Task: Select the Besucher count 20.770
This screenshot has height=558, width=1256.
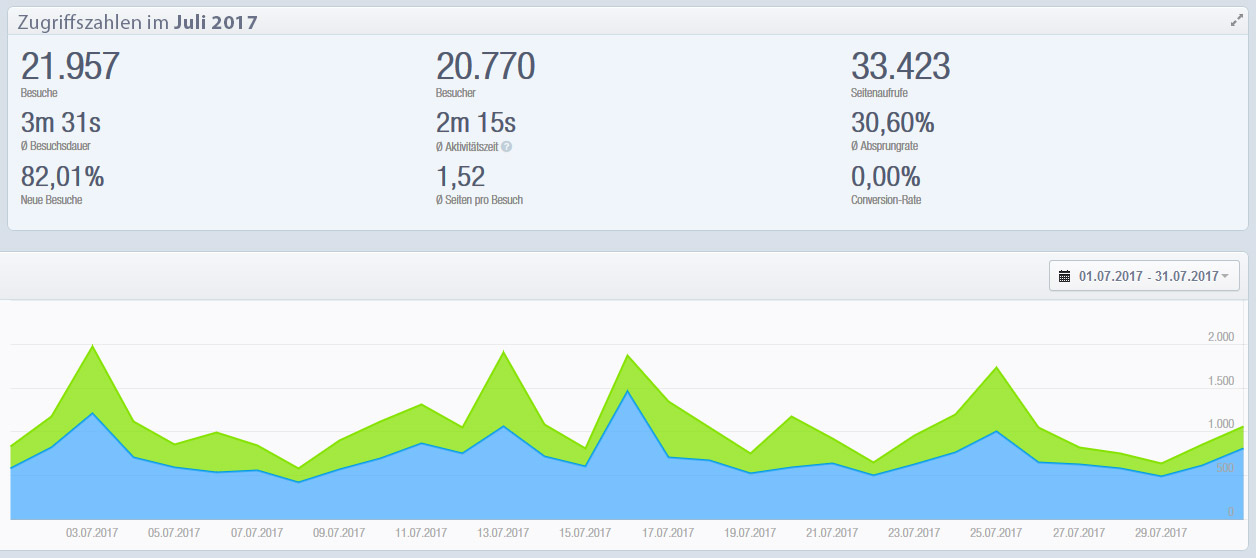Action: click(x=485, y=67)
